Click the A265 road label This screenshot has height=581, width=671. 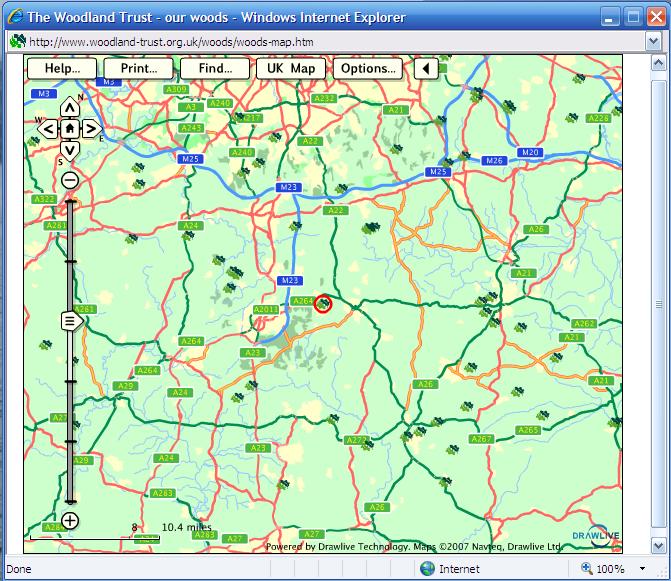pyautogui.click(x=528, y=430)
